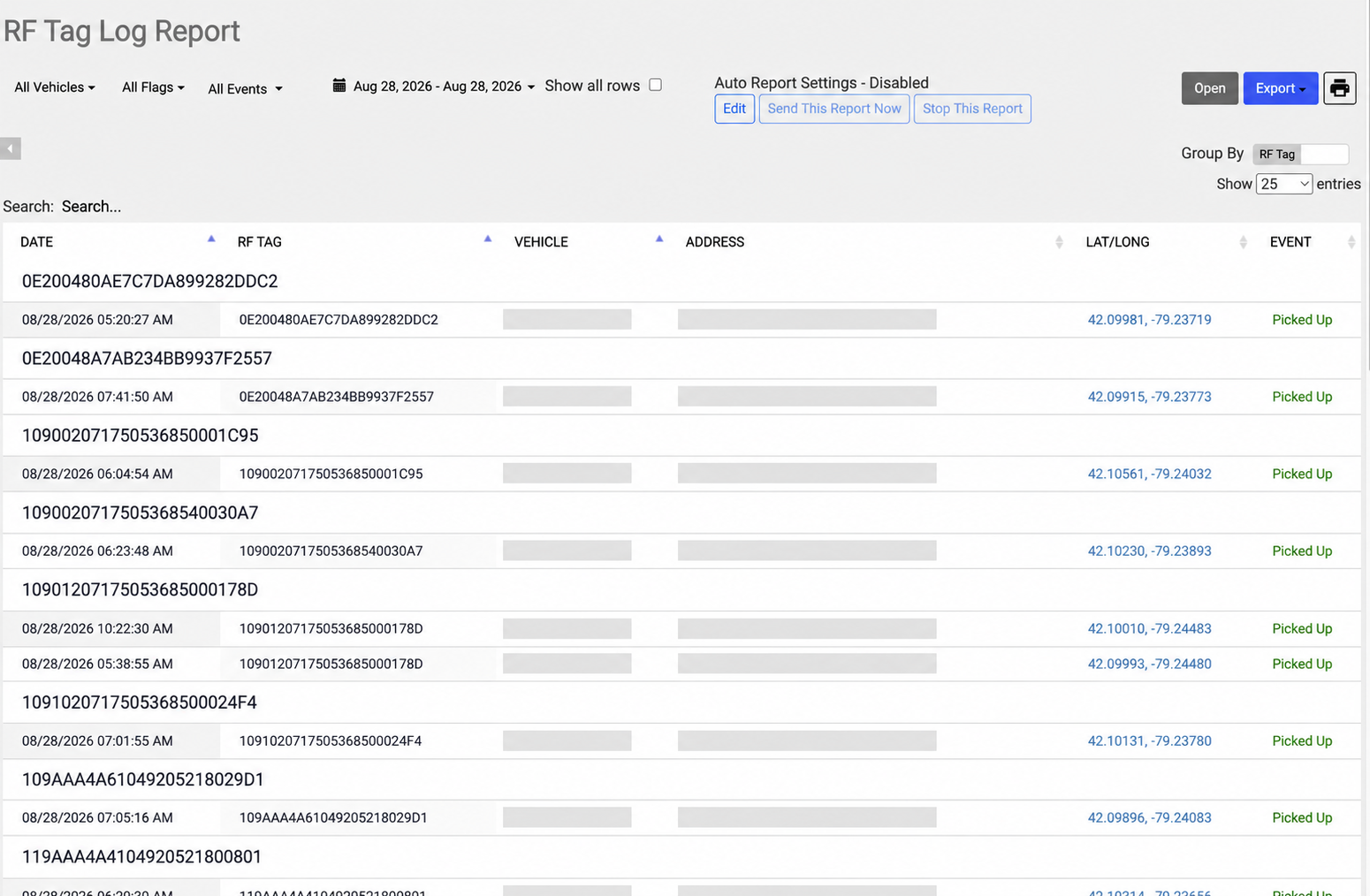Viewport: 1370px width, 896px height.
Task: Click Send This Report Now
Action: point(834,109)
